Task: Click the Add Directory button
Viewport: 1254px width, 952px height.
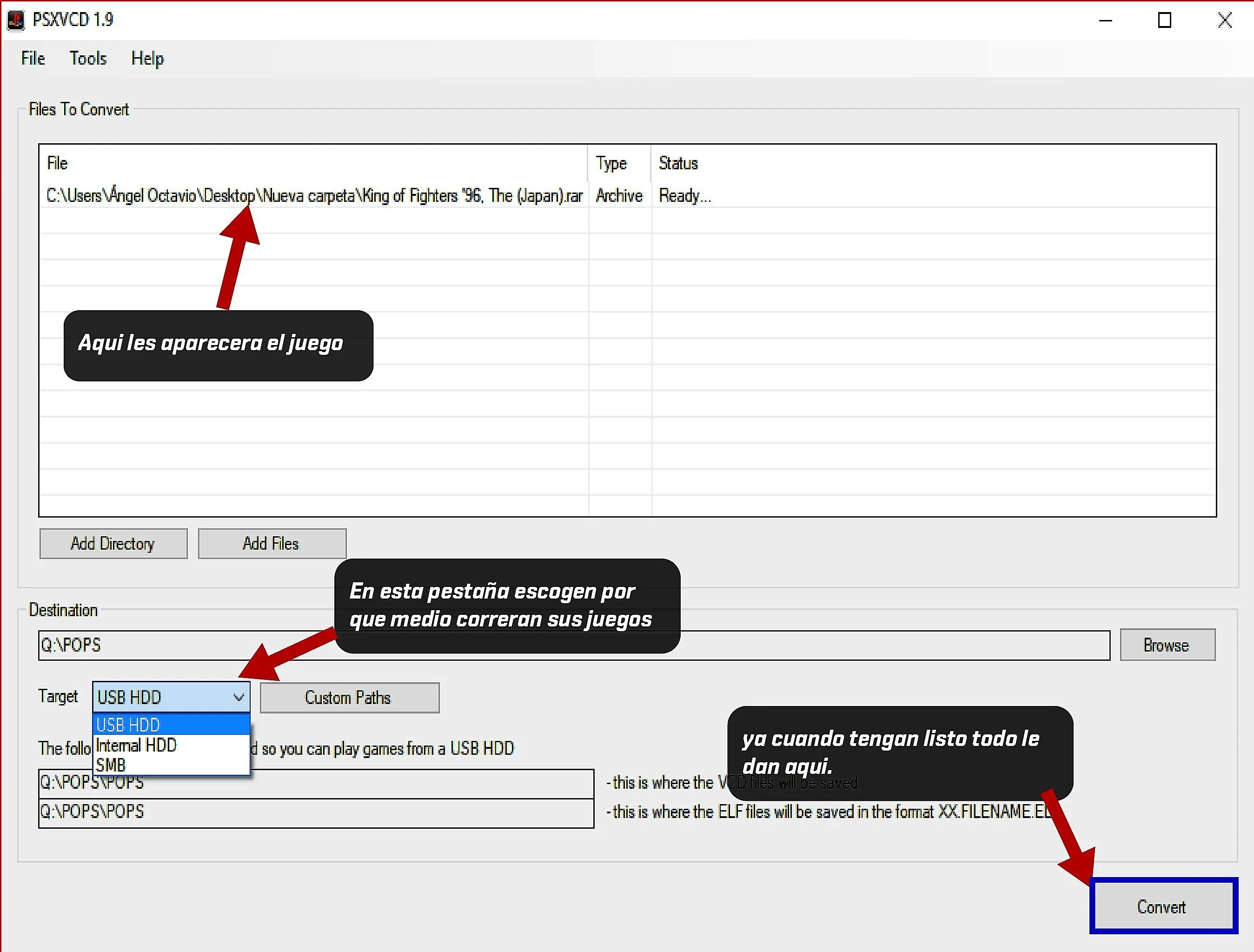Action: pos(113,543)
